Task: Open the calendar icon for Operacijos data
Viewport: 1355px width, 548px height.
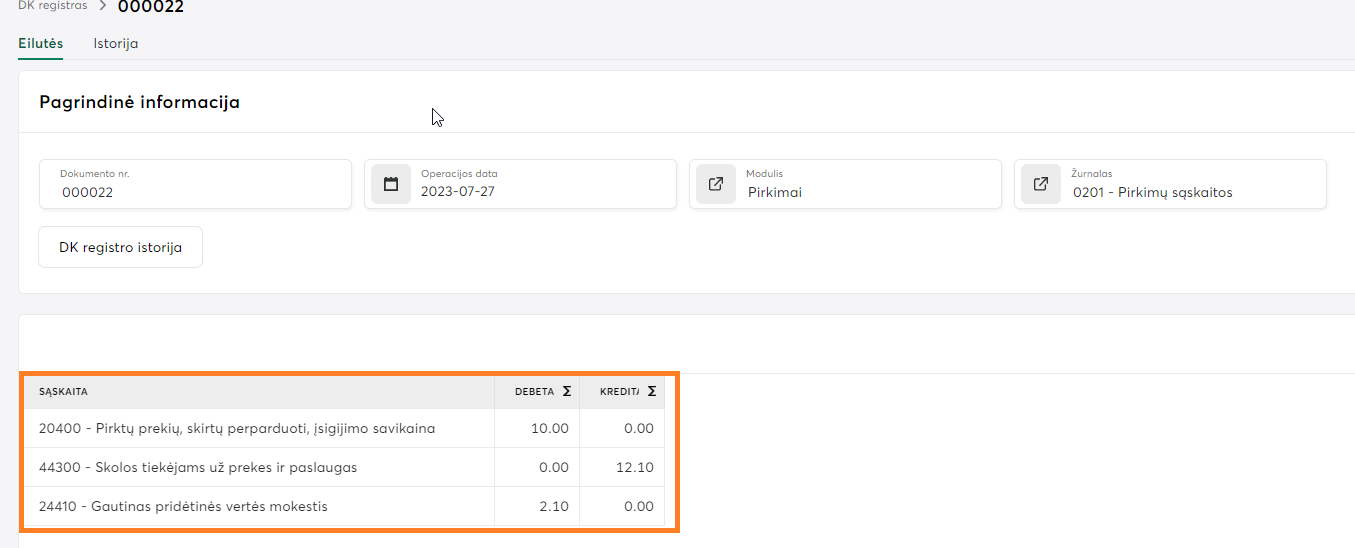Action: [x=391, y=184]
